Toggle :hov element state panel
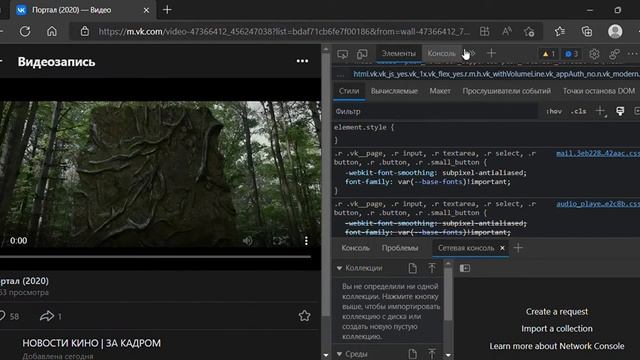The height and width of the screenshot is (360, 640). click(x=554, y=111)
